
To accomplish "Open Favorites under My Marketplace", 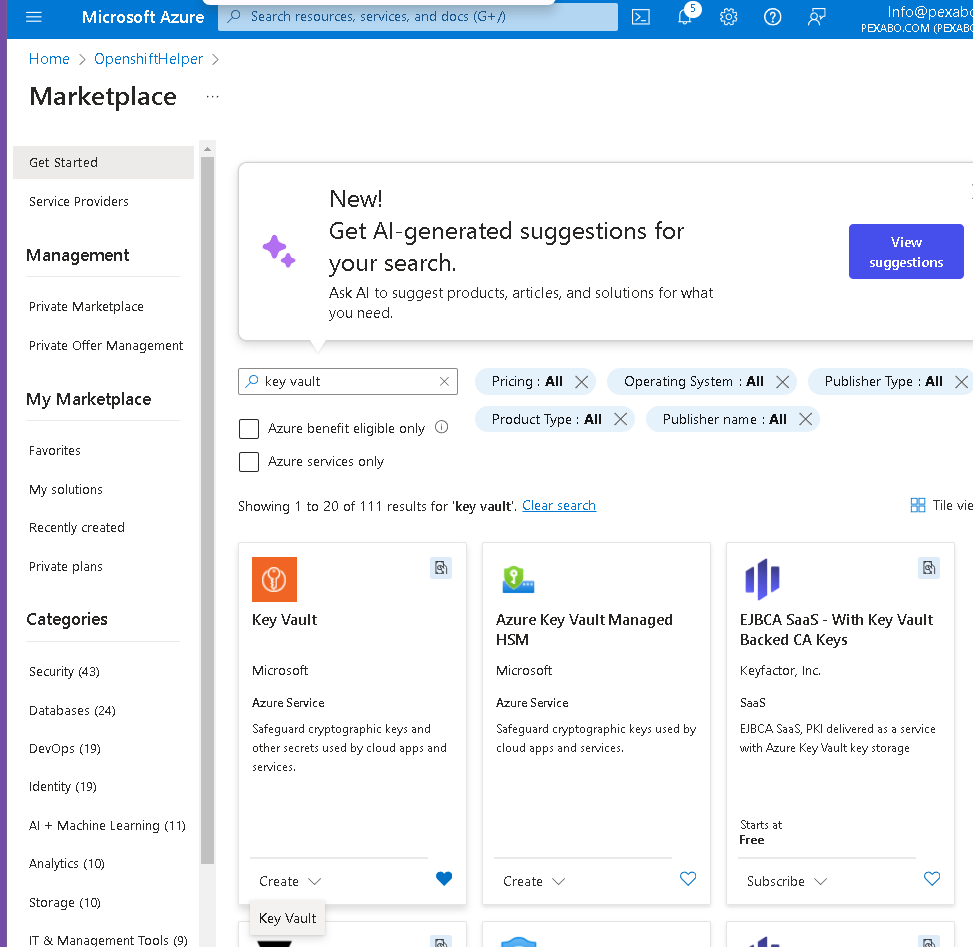I will (55, 451).
